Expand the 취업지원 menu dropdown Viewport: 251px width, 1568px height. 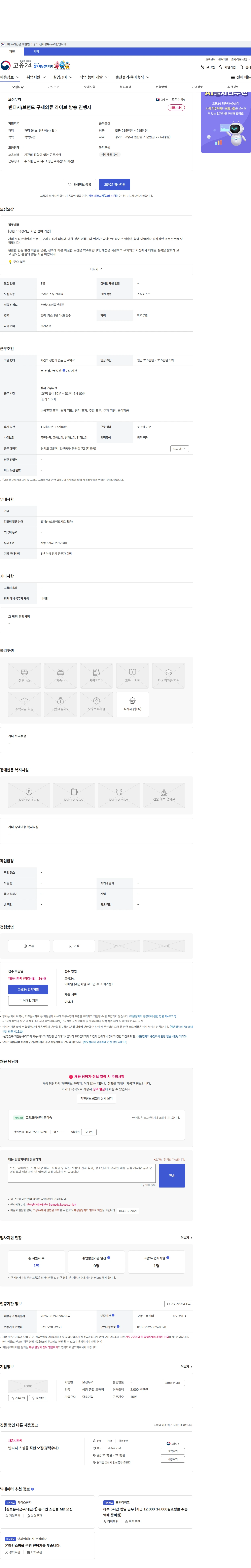(x=36, y=77)
